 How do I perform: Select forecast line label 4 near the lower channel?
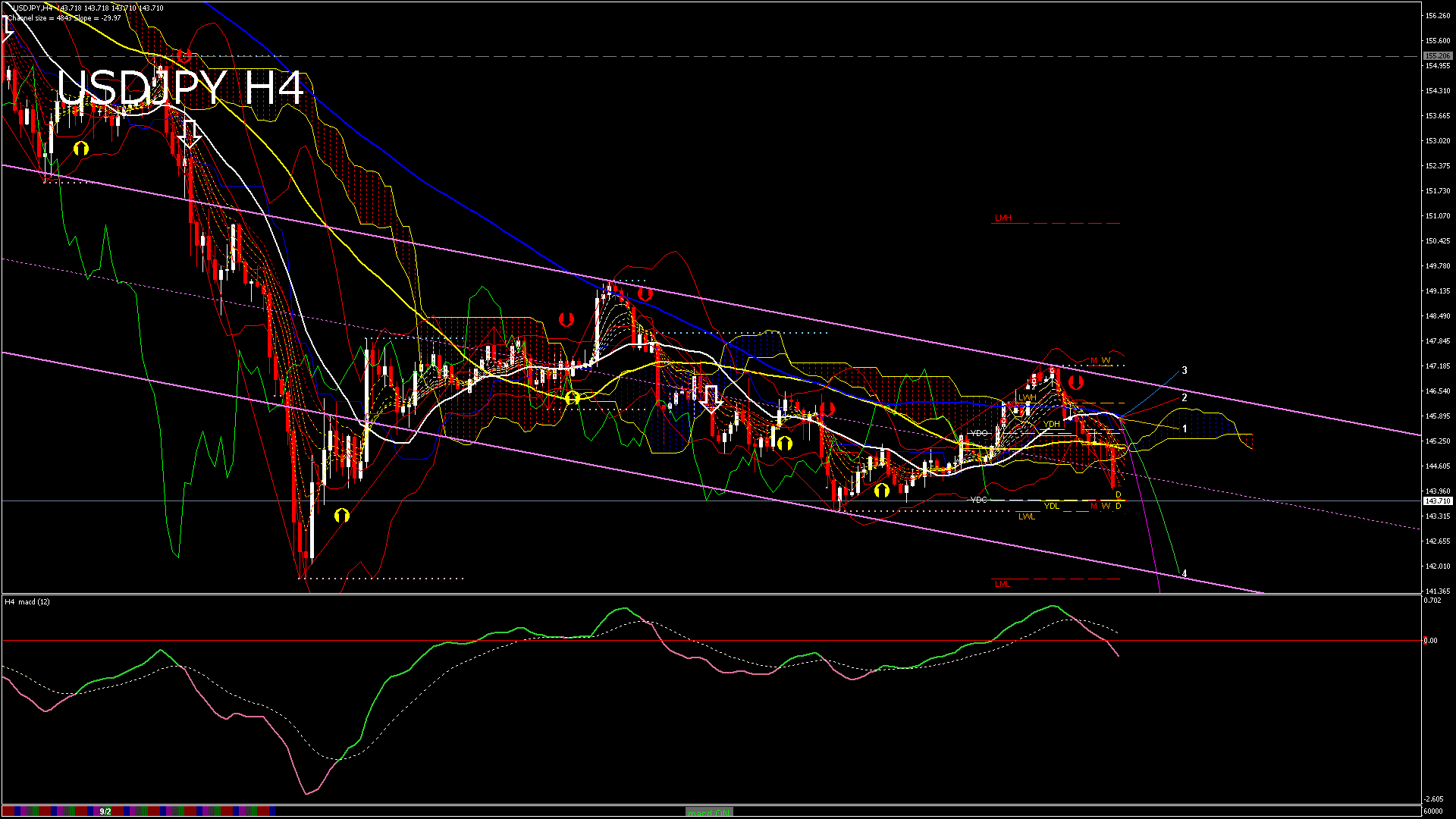coord(1185,573)
